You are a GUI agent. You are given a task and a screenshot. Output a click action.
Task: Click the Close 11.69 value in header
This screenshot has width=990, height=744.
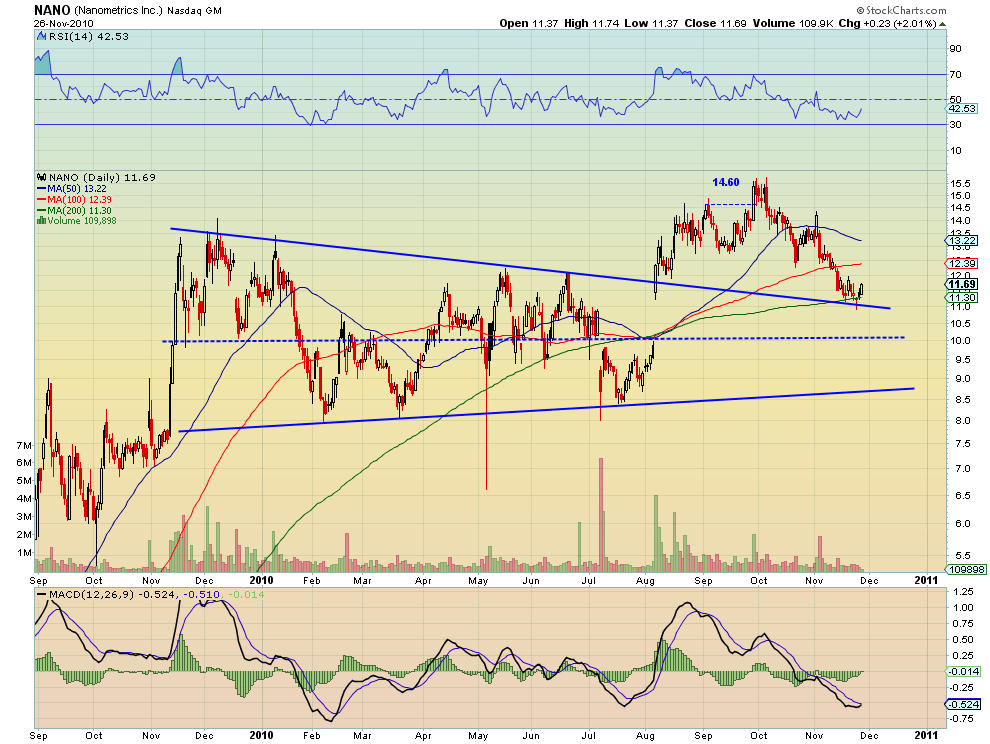click(x=715, y=23)
